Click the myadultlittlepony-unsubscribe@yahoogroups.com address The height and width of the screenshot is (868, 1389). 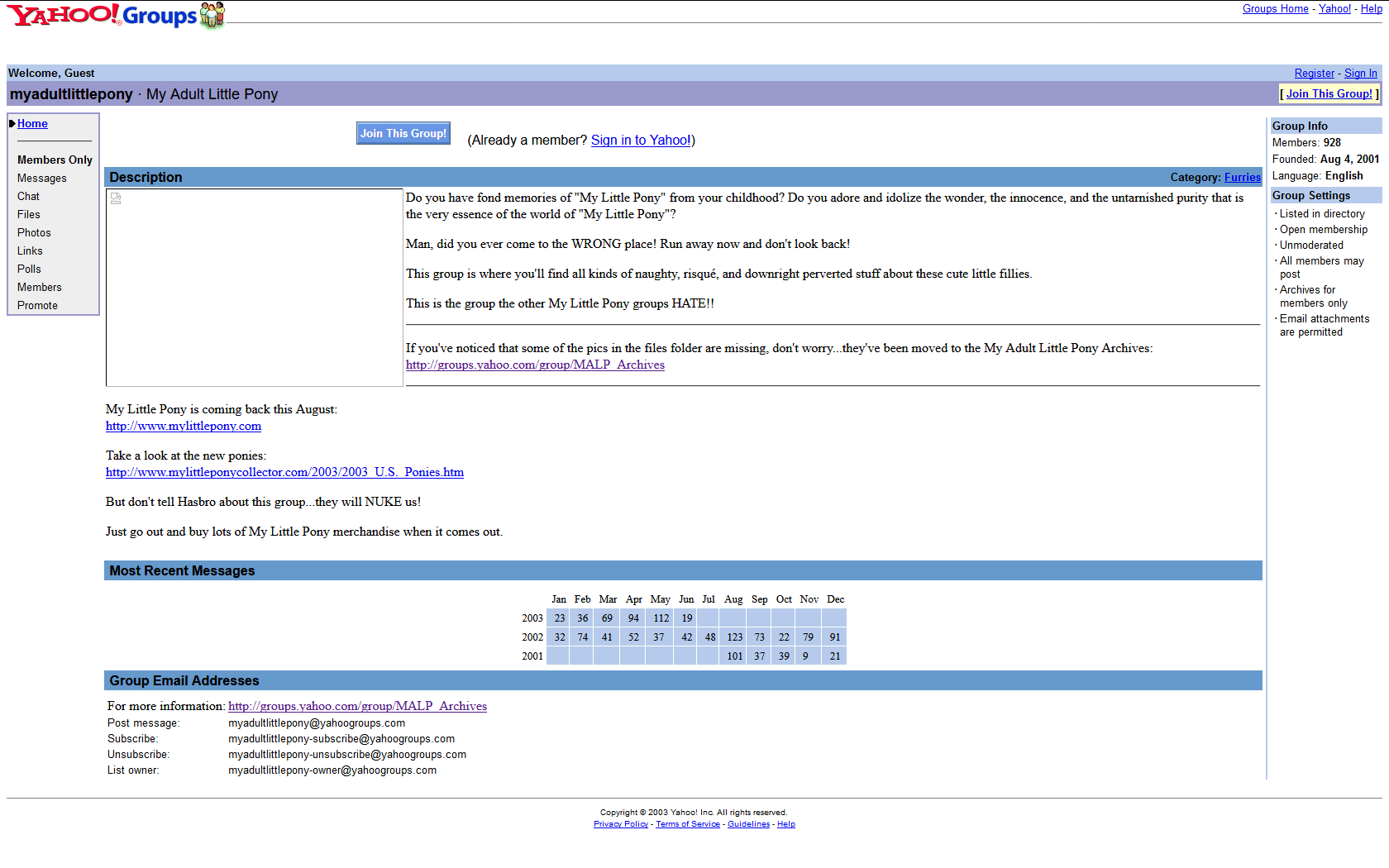click(347, 755)
